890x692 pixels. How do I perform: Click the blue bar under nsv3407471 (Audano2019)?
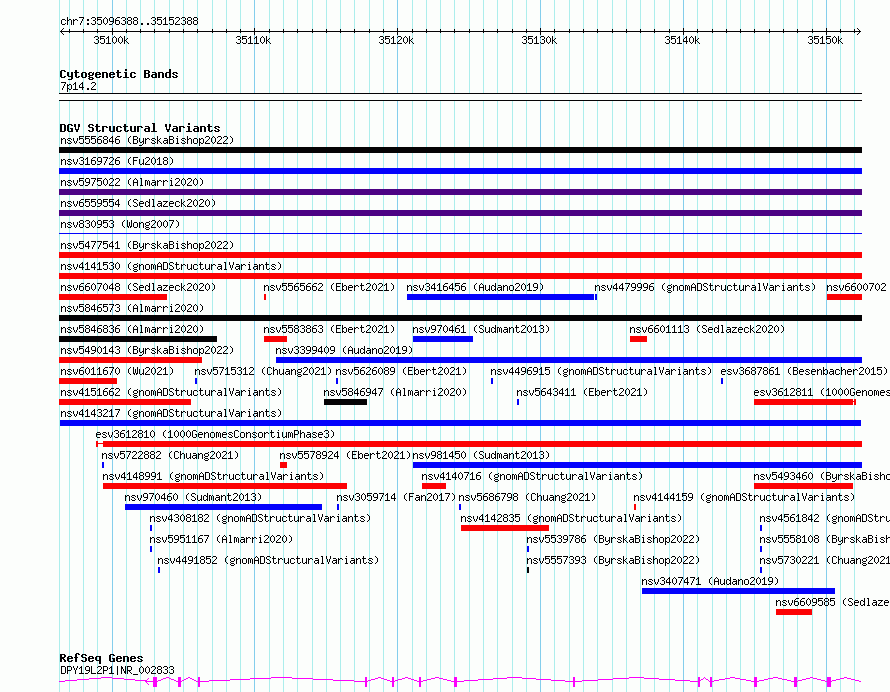738,591
